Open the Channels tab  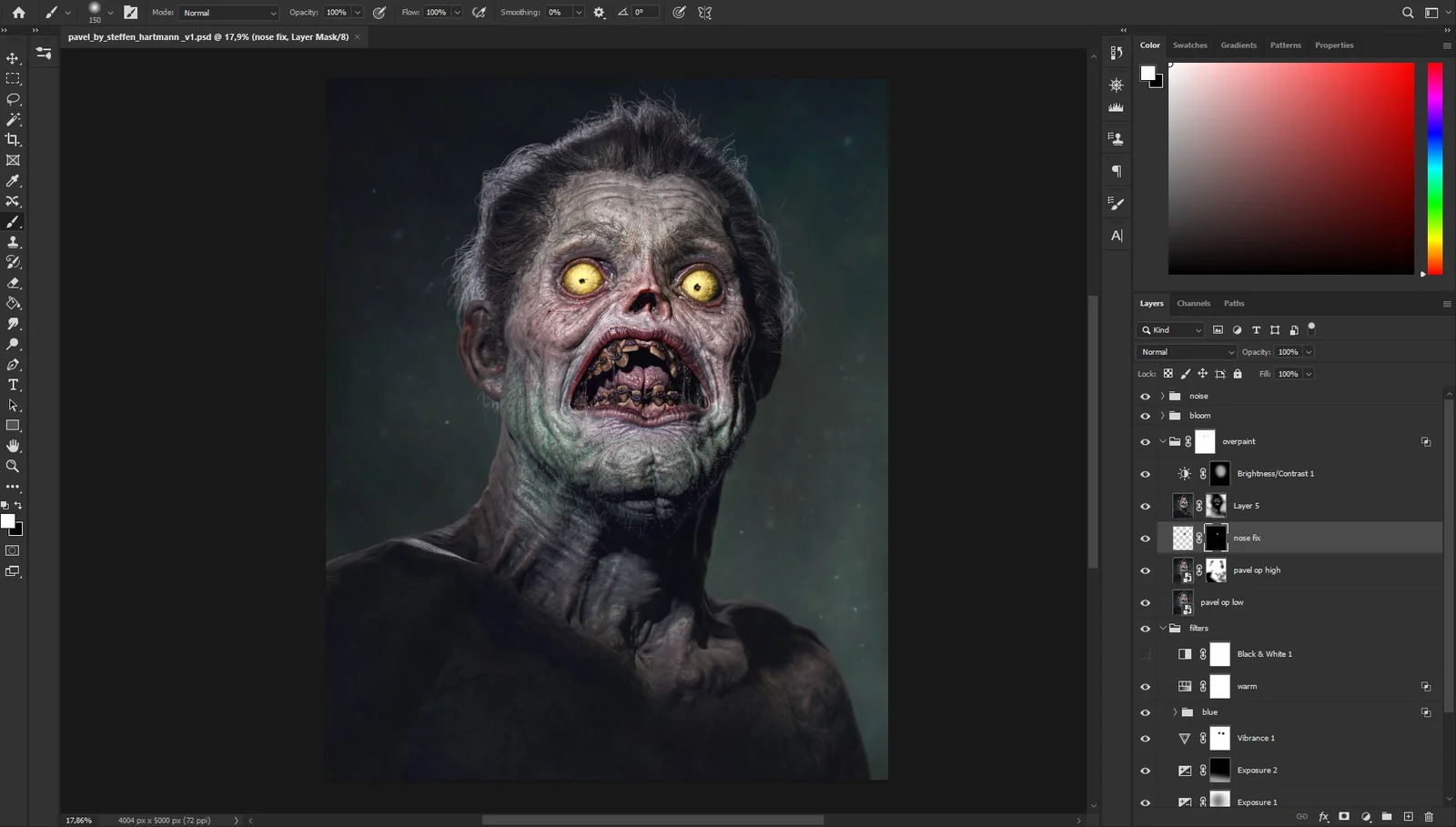[x=1193, y=303]
